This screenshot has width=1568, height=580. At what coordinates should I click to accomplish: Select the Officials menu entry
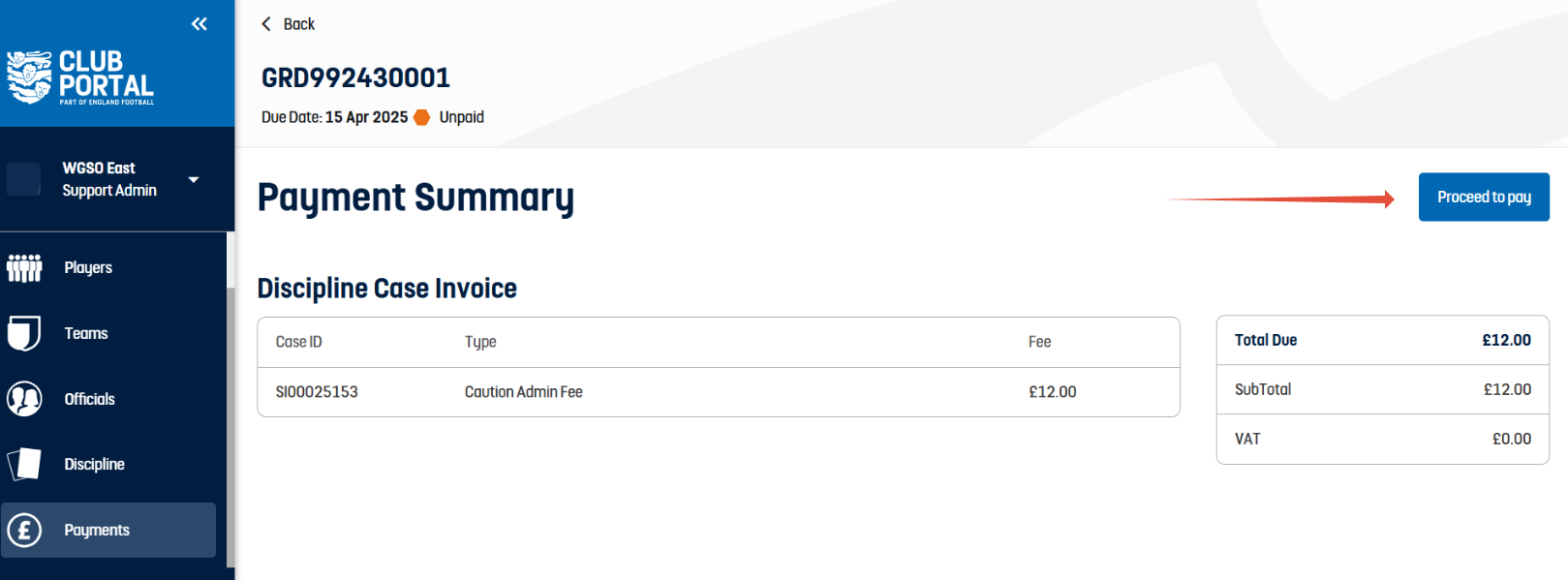(89, 399)
